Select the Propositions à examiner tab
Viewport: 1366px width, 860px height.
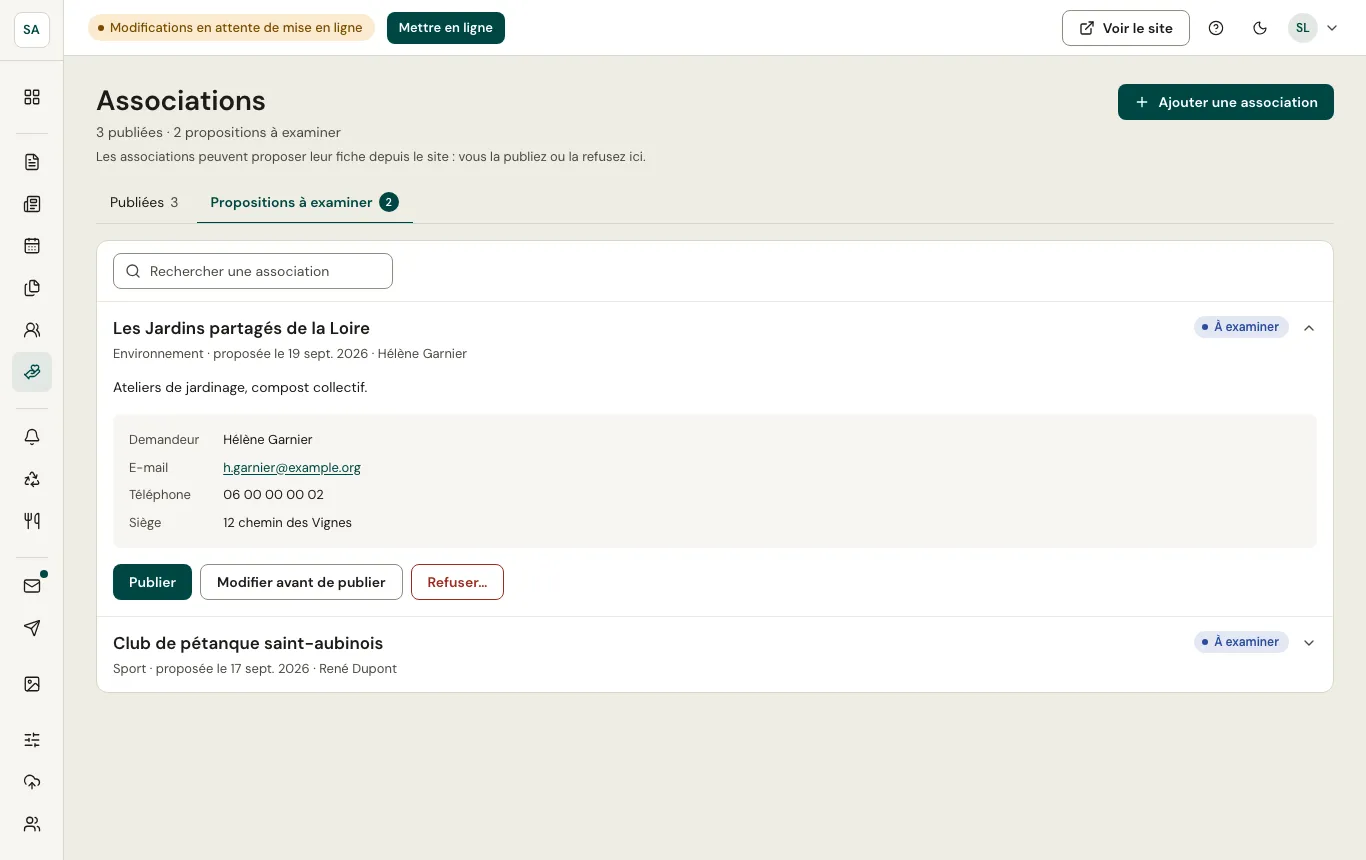pos(304,202)
